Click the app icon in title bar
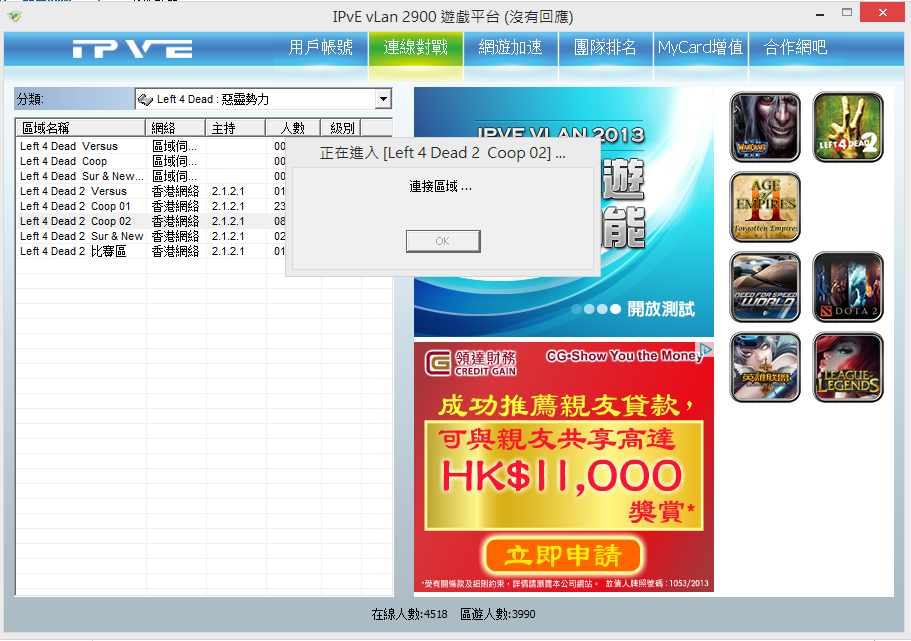The width and height of the screenshot is (911, 641). pos(15,16)
